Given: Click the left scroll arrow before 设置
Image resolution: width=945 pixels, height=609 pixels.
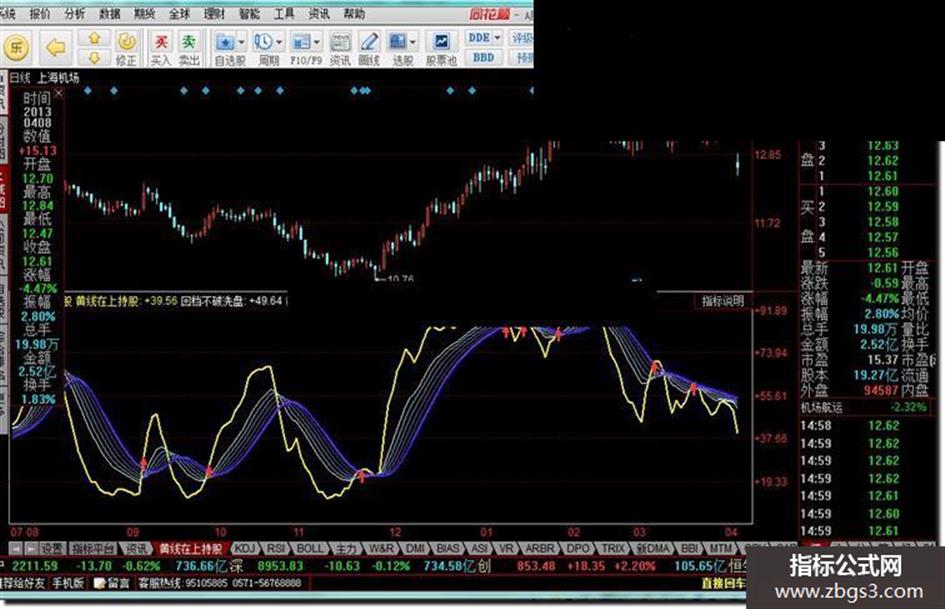Looking at the screenshot, I should pos(17,548).
